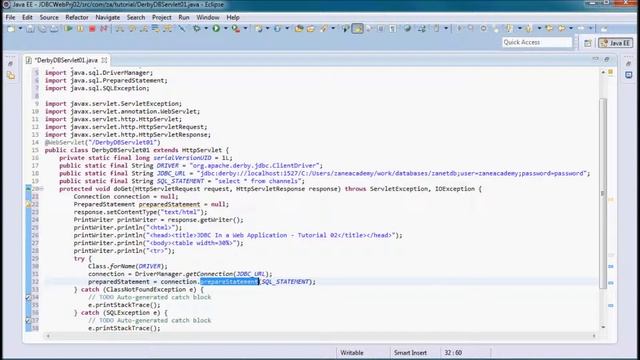Open the Next Annotation dropdown arrow
640x360 pixels.
(520, 29)
